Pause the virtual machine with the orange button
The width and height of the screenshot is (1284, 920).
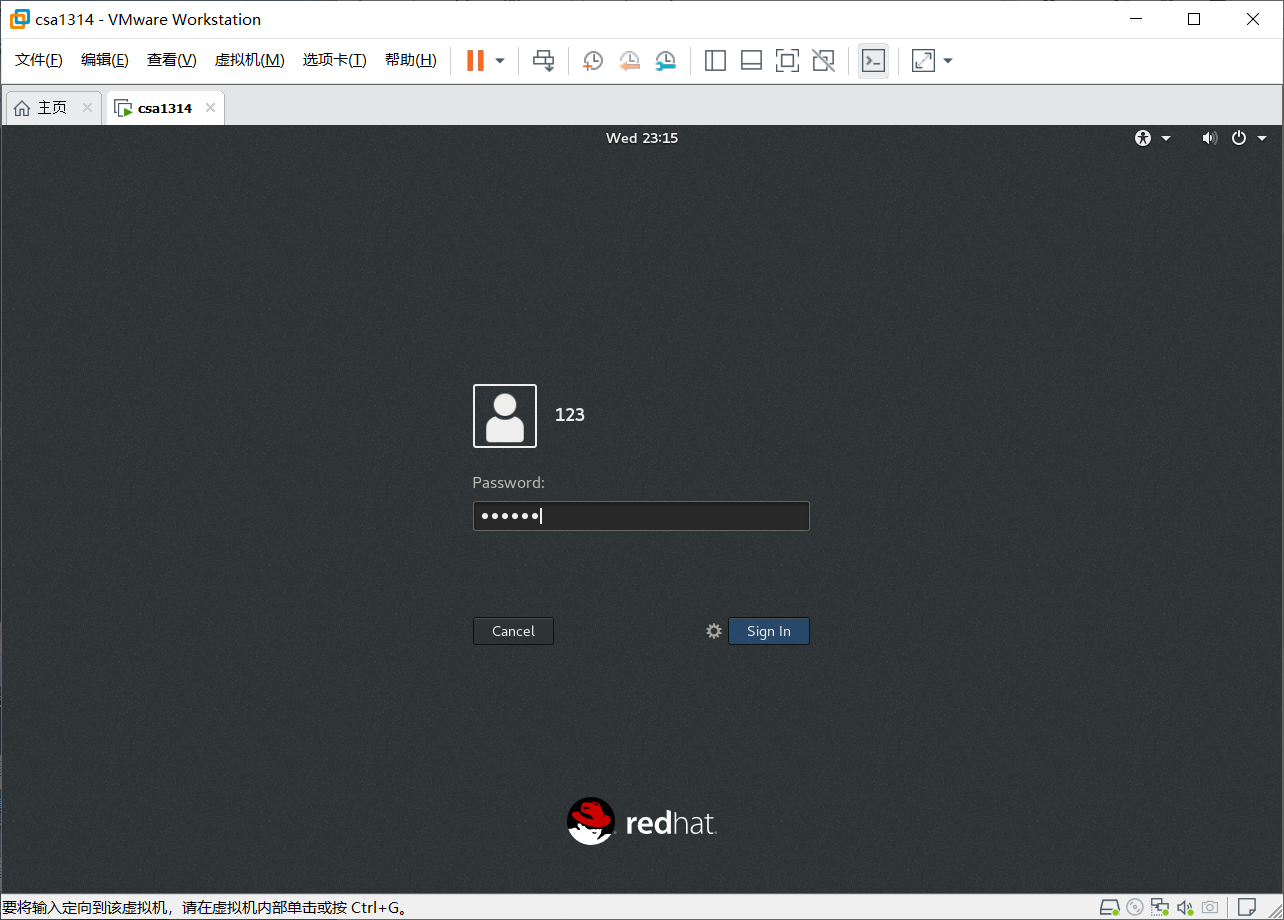(x=475, y=61)
